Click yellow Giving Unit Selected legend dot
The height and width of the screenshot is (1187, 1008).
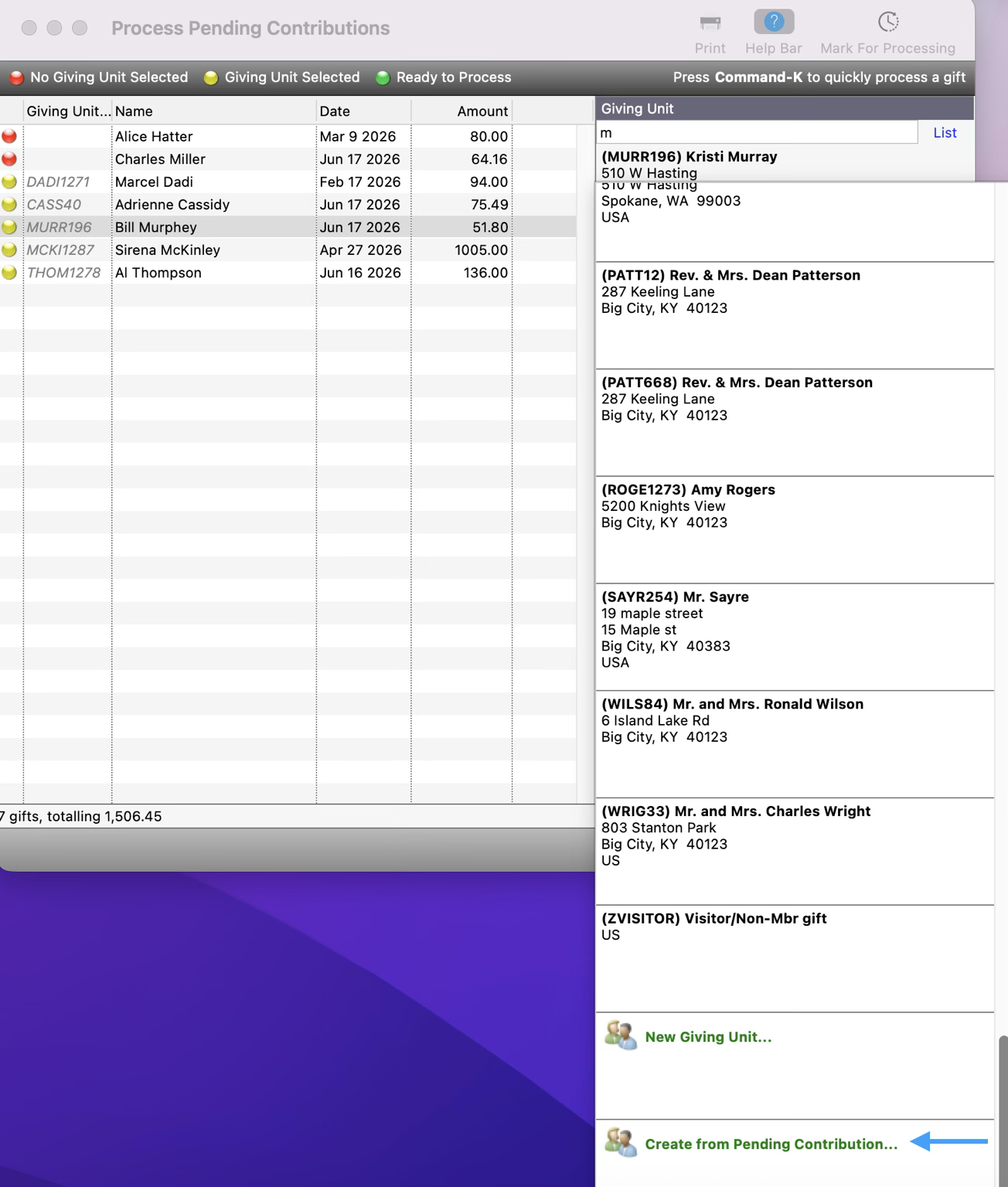pyautogui.click(x=210, y=78)
